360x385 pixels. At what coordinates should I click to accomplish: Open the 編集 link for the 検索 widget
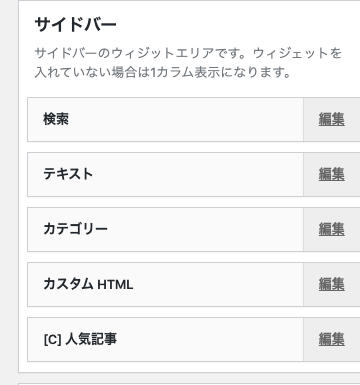(331, 119)
